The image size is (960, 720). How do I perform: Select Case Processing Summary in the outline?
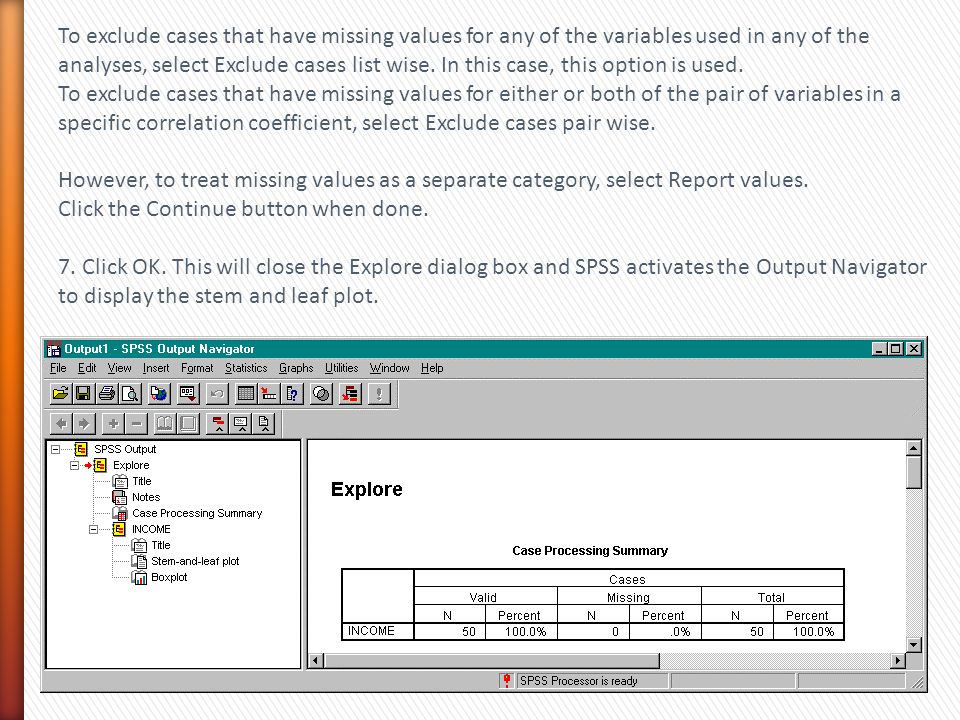coord(197,513)
